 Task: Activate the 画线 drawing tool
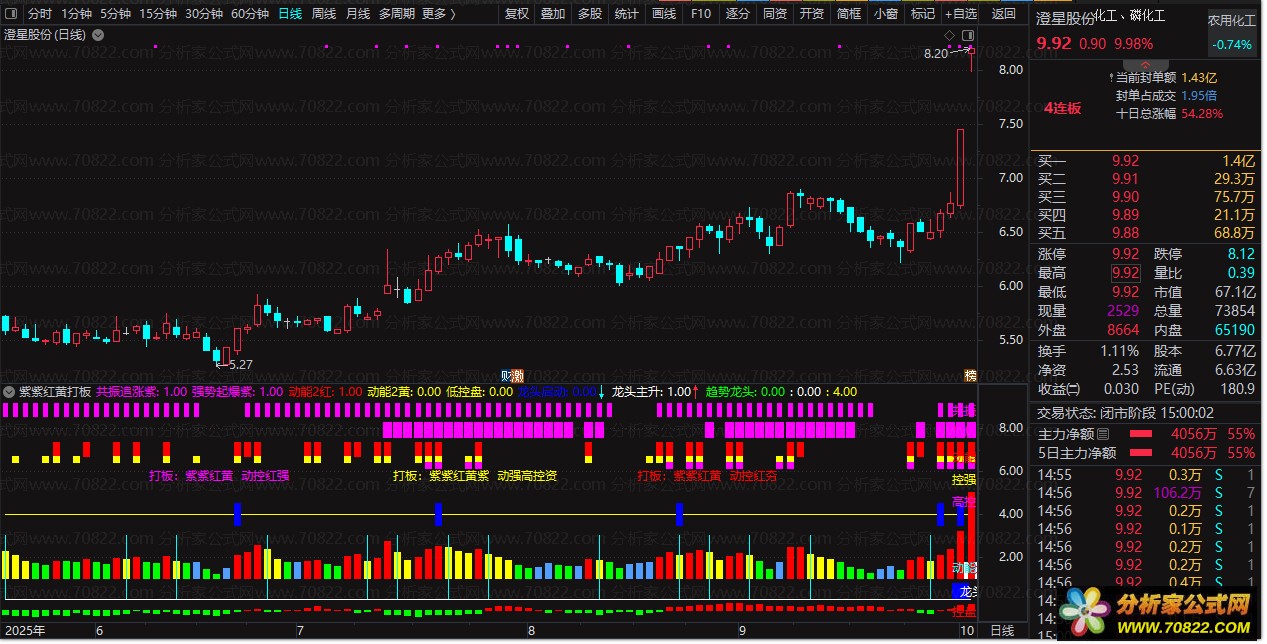click(x=664, y=14)
